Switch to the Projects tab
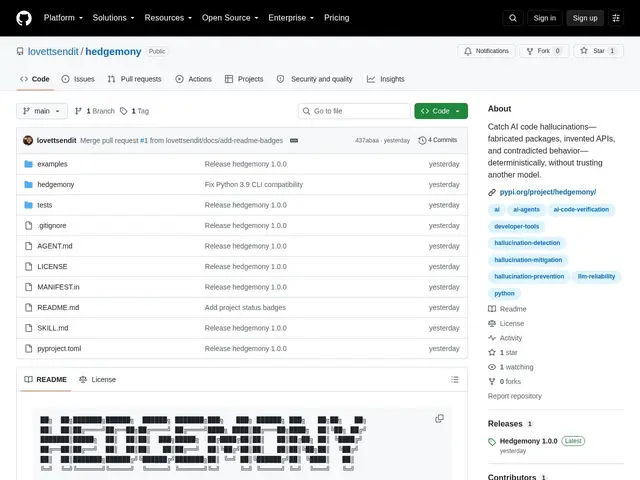This screenshot has width=640, height=480. 244,79
